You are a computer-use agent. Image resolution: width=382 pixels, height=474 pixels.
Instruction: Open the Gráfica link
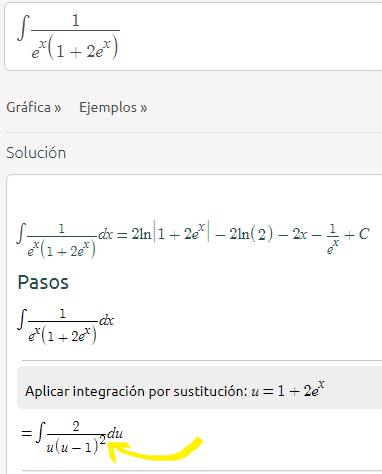coord(34,108)
